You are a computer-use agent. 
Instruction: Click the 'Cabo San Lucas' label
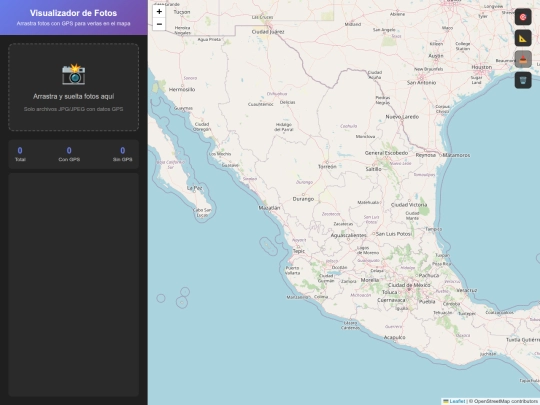click(202, 212)
